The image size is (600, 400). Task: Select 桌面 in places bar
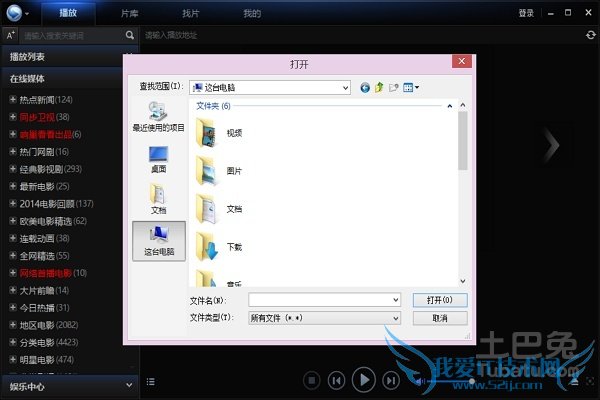point(158,159)
